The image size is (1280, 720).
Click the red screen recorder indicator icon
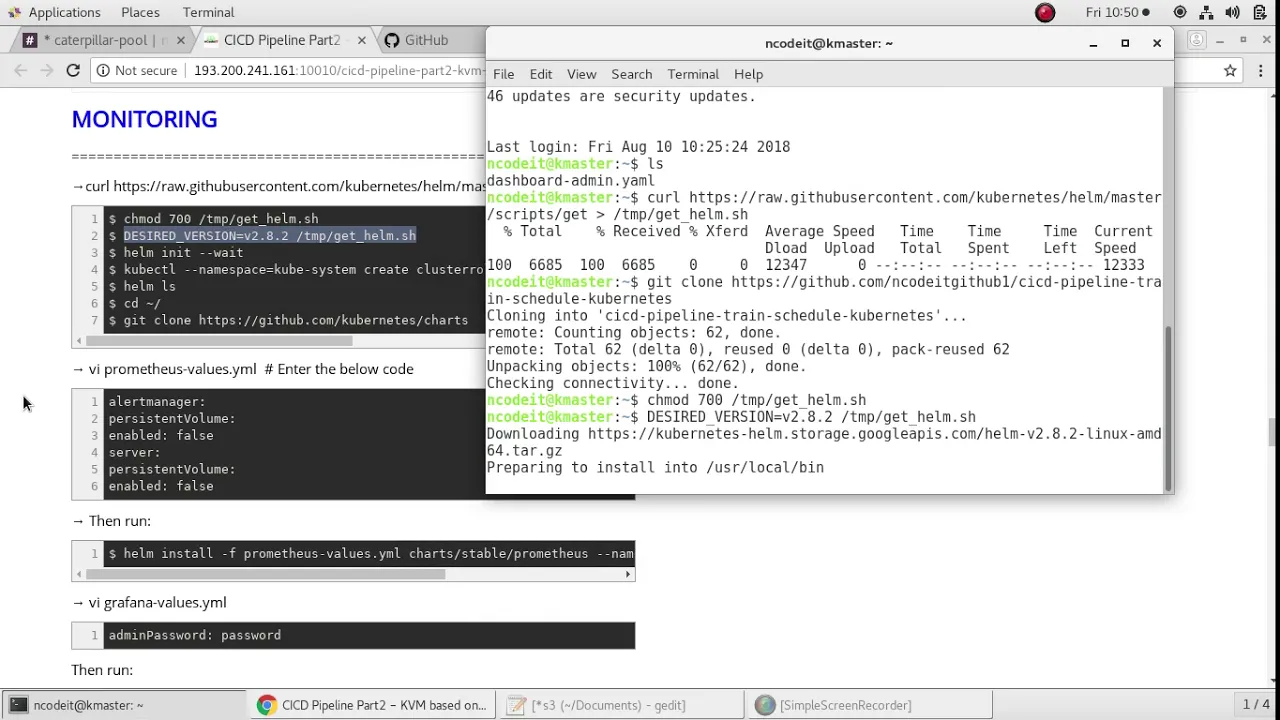click(x=1045, y=13)
